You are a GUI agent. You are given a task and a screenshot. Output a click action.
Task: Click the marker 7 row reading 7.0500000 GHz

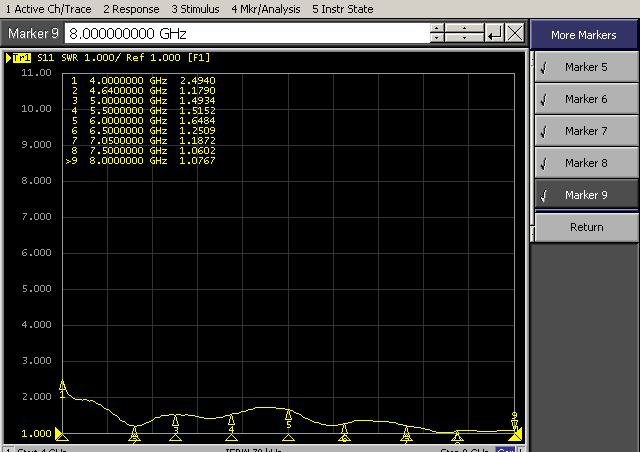tap(142, 141)
